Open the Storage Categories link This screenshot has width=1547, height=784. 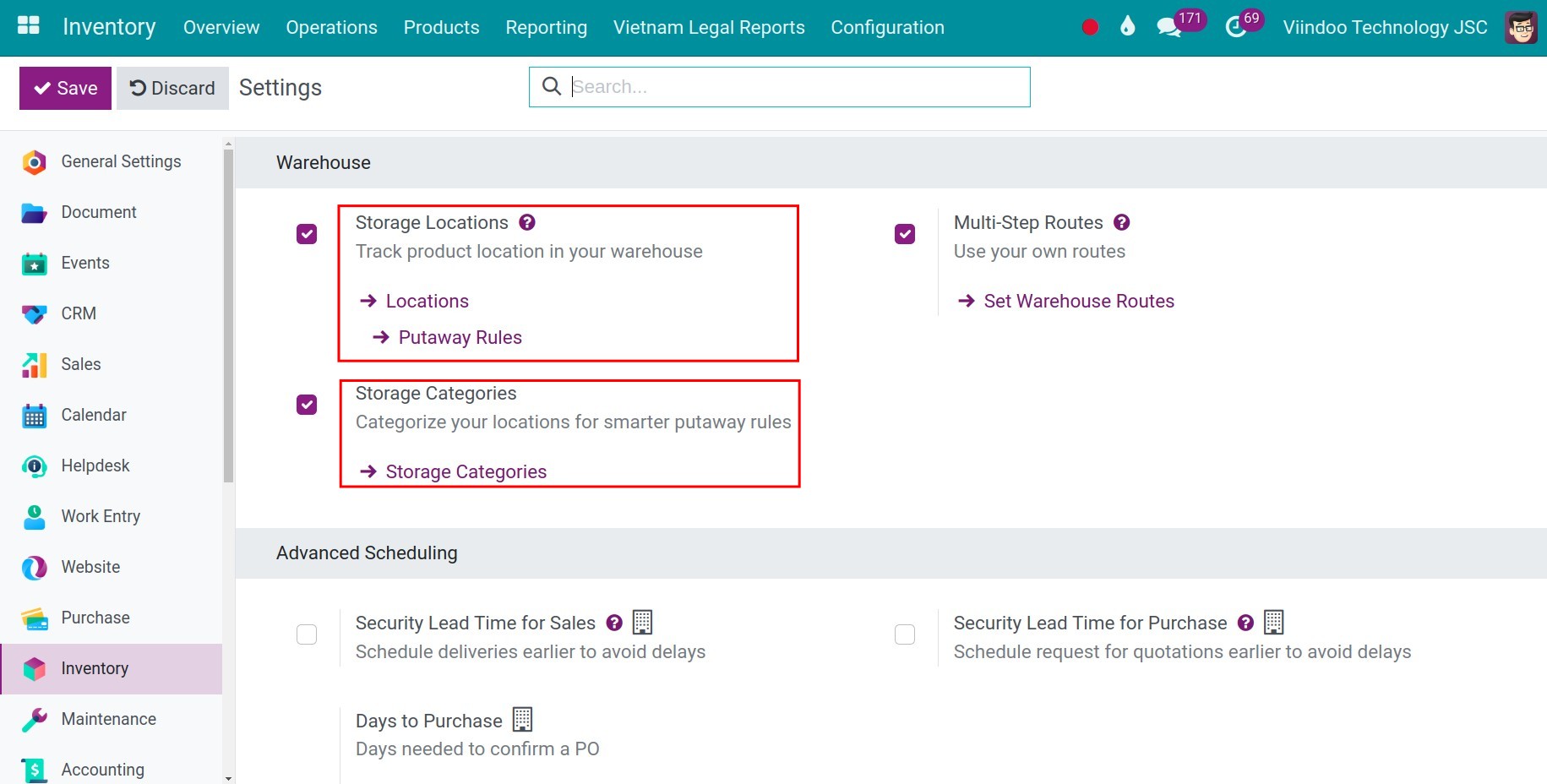(453, 471)
